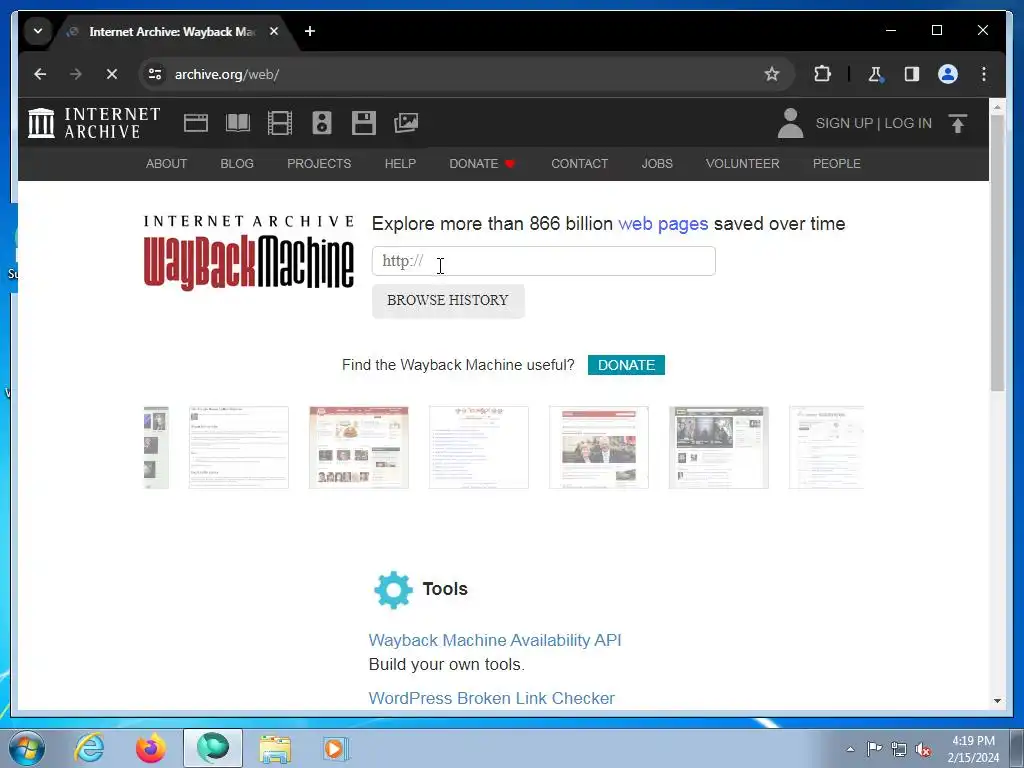The height and width of the screenshot is (768, 1024).
Task: Open the Audio speaker icon
Action: pos(321,123)
